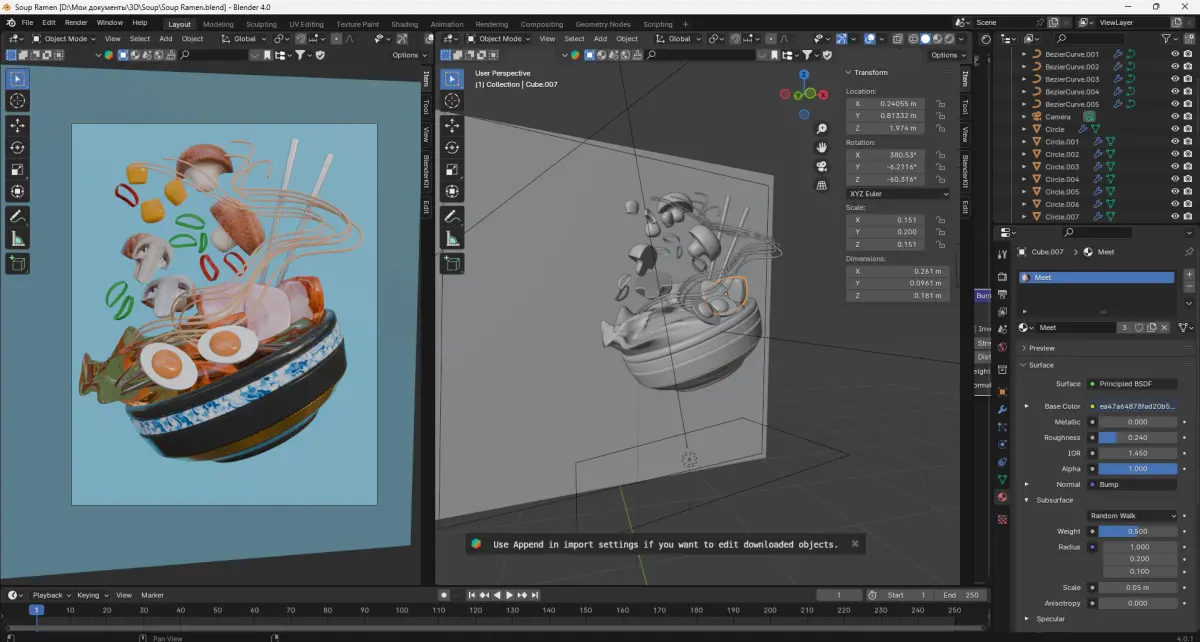Select the Add Cube tool in left viewport
The height and width of the screenshot is (642, 1200).
coord(18,263)
